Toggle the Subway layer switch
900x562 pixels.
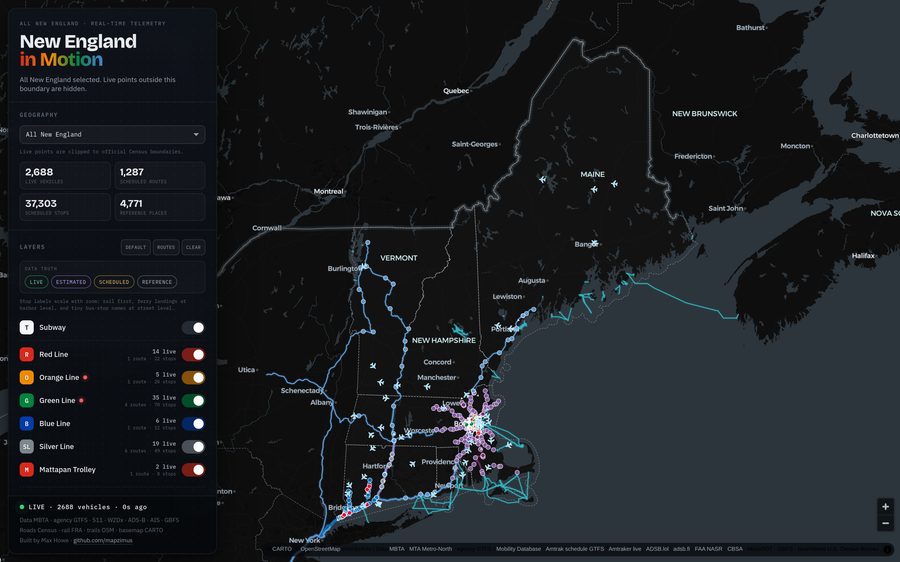click(x=193, y=327)
